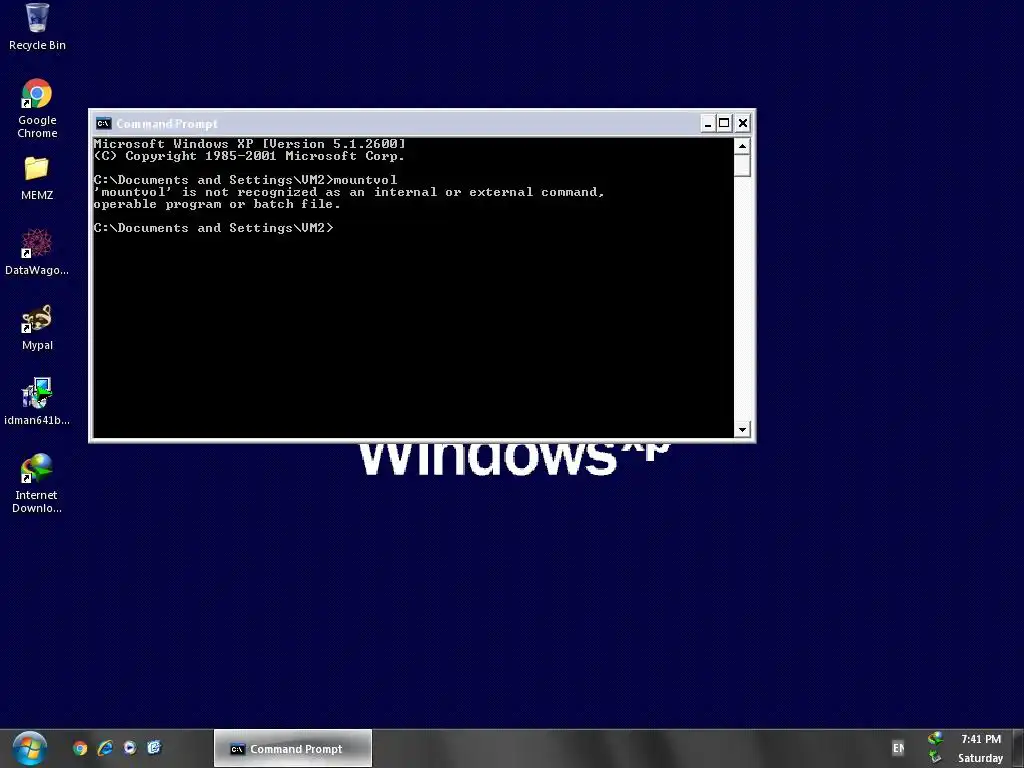
Task: Open the Command Prompt window system menu icon
Action: pyautogui.click(x=103, y=123)
